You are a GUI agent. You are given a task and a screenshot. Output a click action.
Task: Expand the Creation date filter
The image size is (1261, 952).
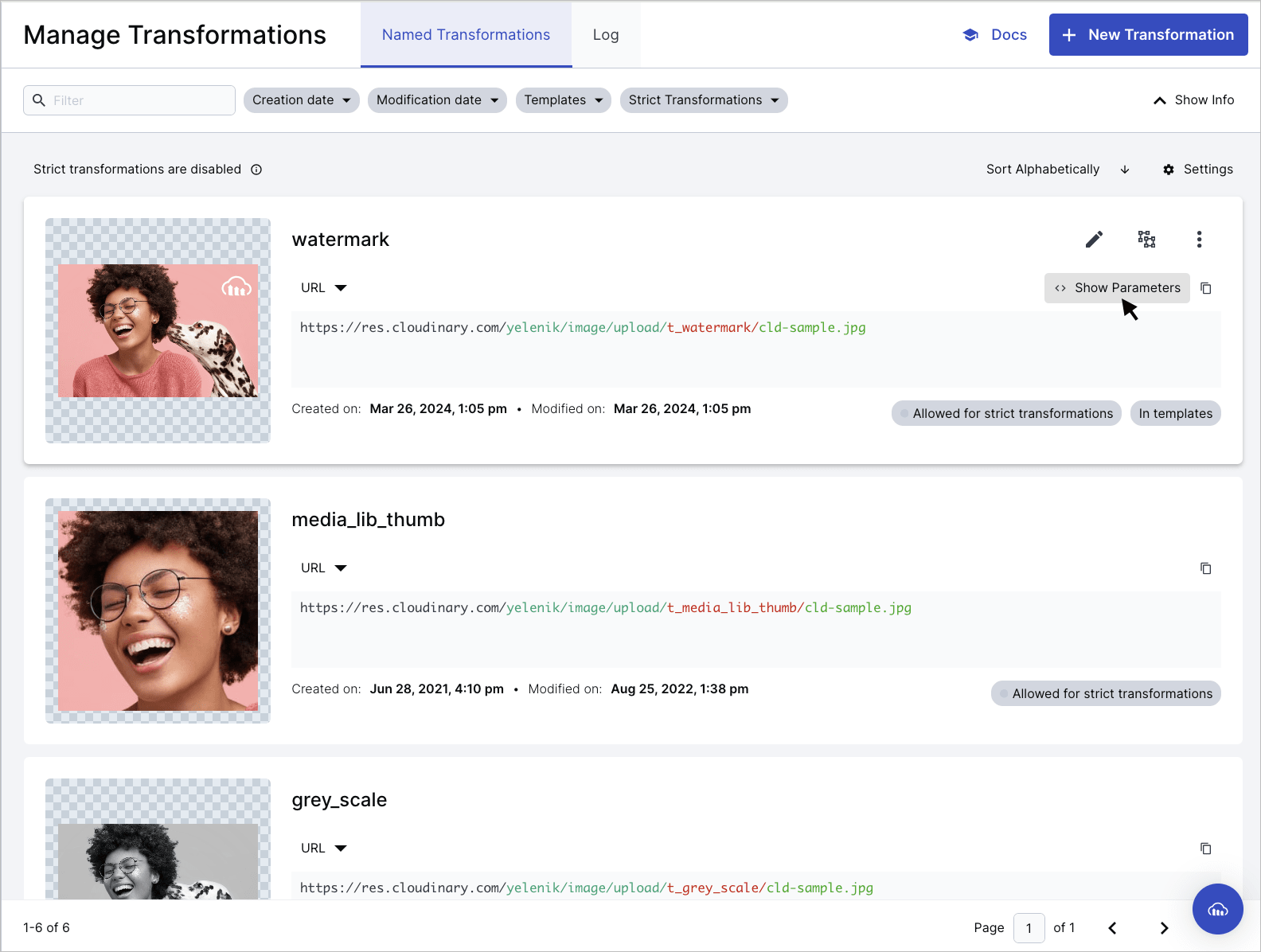pyautogui.click(x=301, y=100)
